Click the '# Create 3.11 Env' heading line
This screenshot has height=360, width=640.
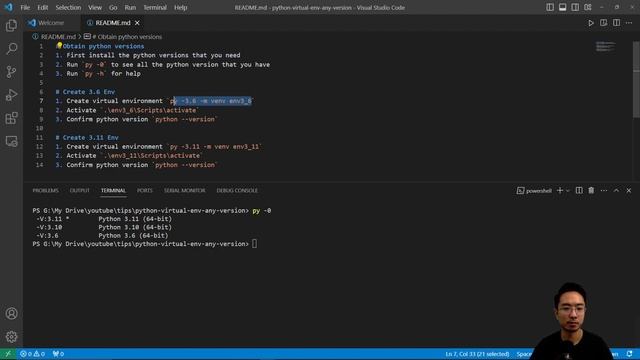pos(87,138)
